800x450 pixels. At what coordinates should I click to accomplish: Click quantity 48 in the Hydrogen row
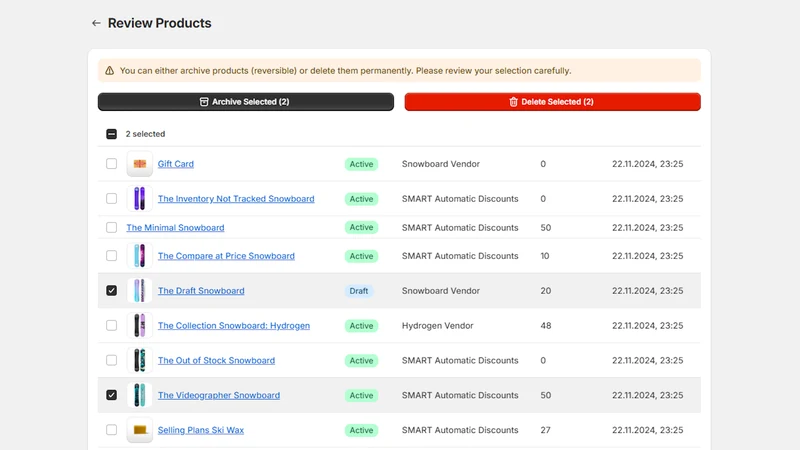[x=546, y=326]
